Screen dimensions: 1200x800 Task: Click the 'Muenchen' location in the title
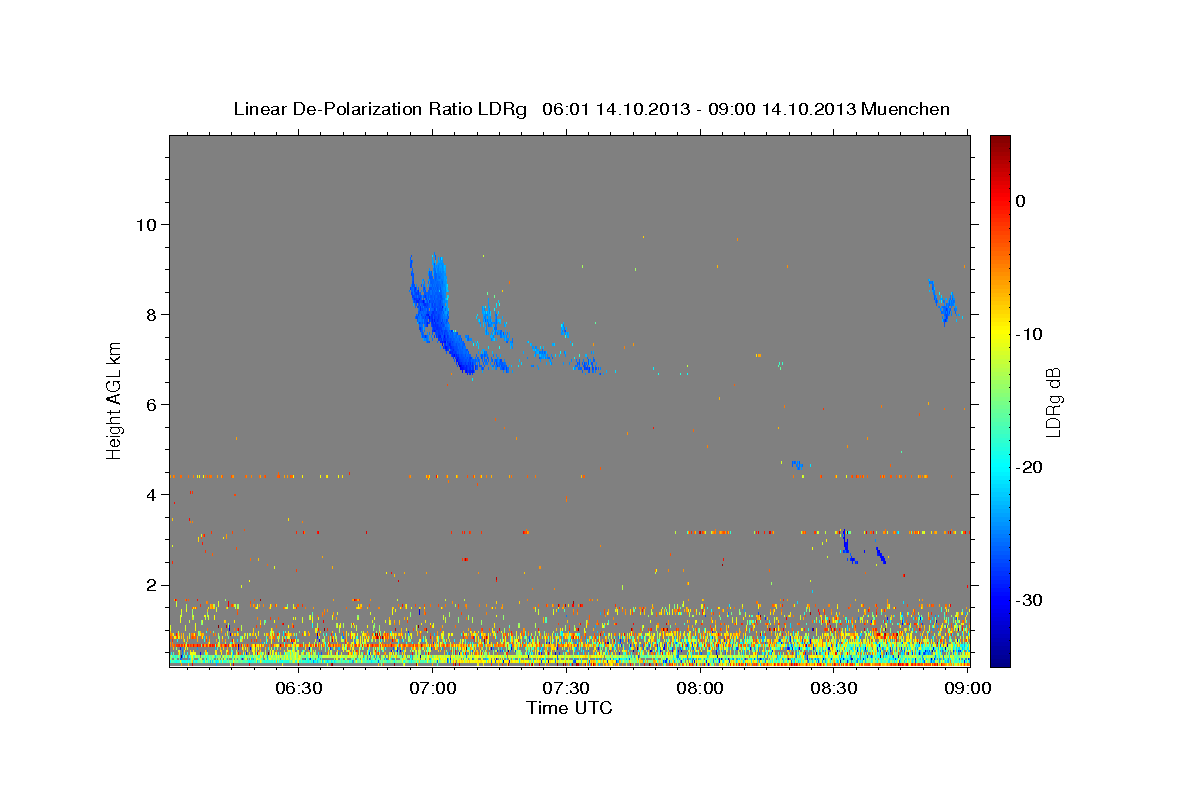[907, 109]
